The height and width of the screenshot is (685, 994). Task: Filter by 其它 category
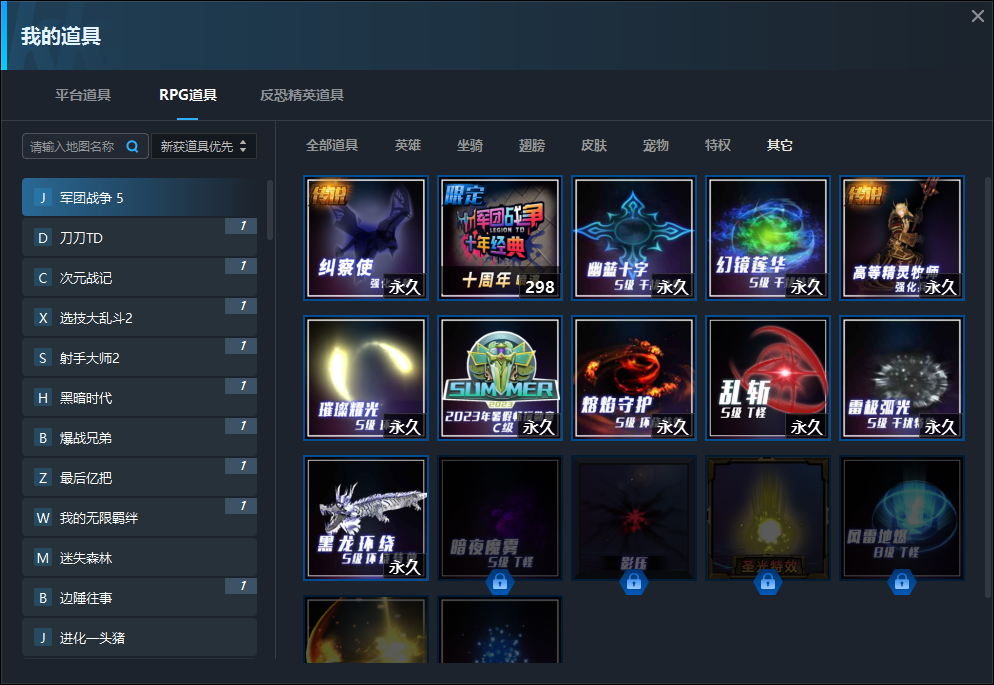(x=780, y=145)
